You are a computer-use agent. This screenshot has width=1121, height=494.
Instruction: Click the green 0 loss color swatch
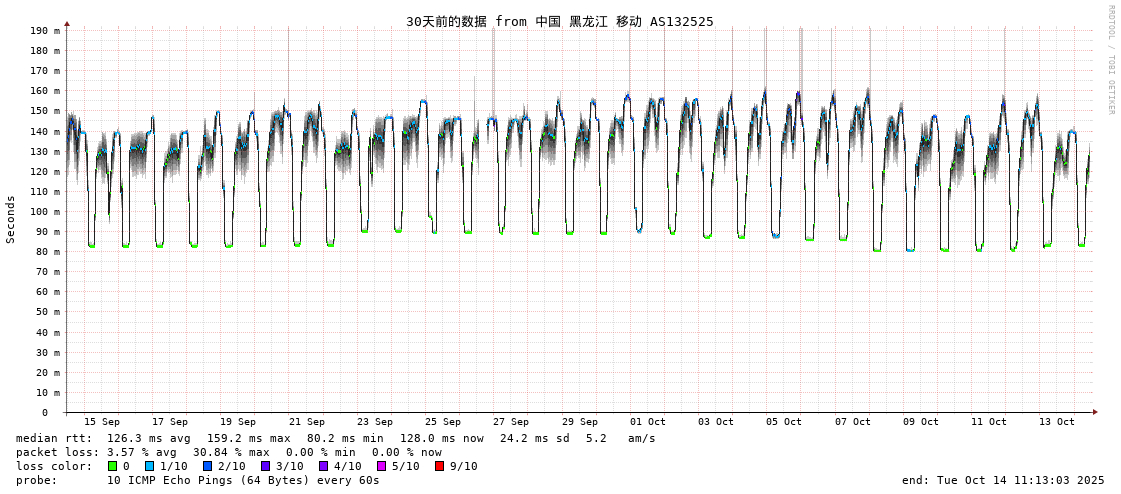click(112, 466)
